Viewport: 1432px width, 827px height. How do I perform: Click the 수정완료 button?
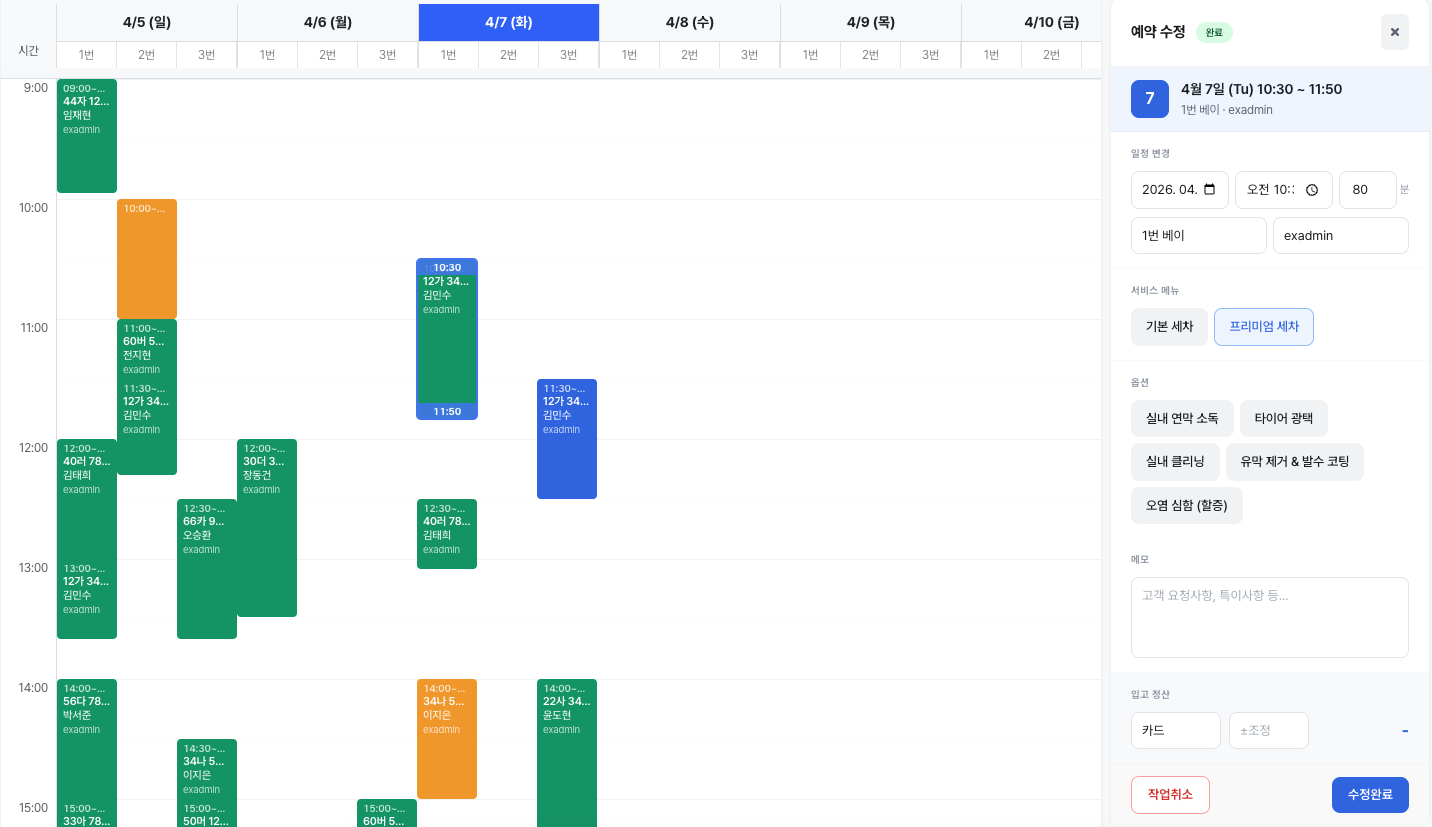(1369, 795)
